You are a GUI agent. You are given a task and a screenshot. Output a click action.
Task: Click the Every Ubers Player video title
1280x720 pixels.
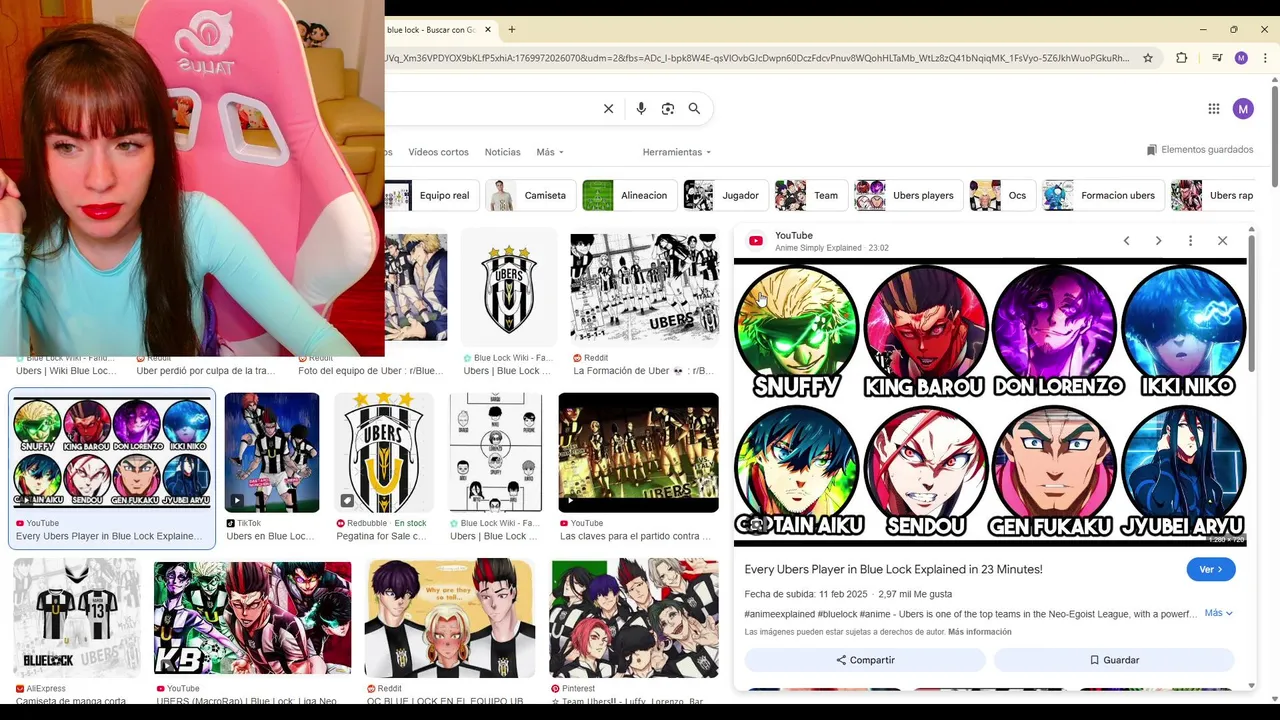(893, 570)
